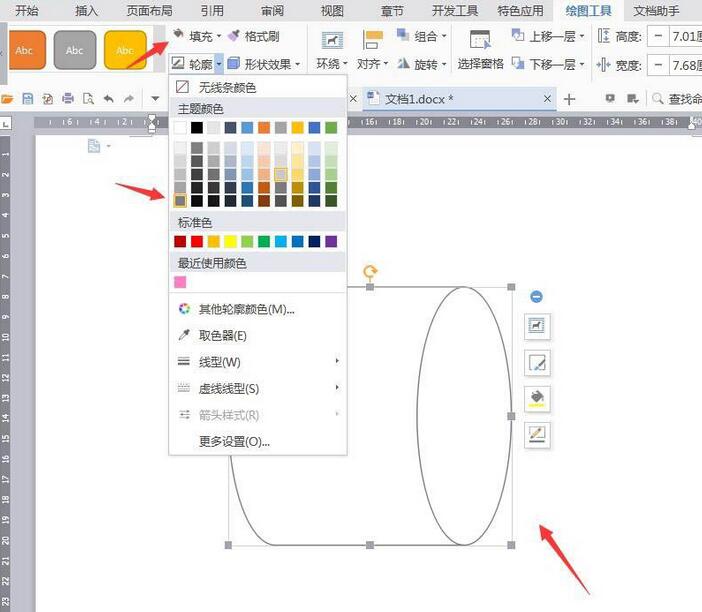Screen dimensions: 702x612
Task: Pick the yellow standard color swatch
Action: click(231, 242)
